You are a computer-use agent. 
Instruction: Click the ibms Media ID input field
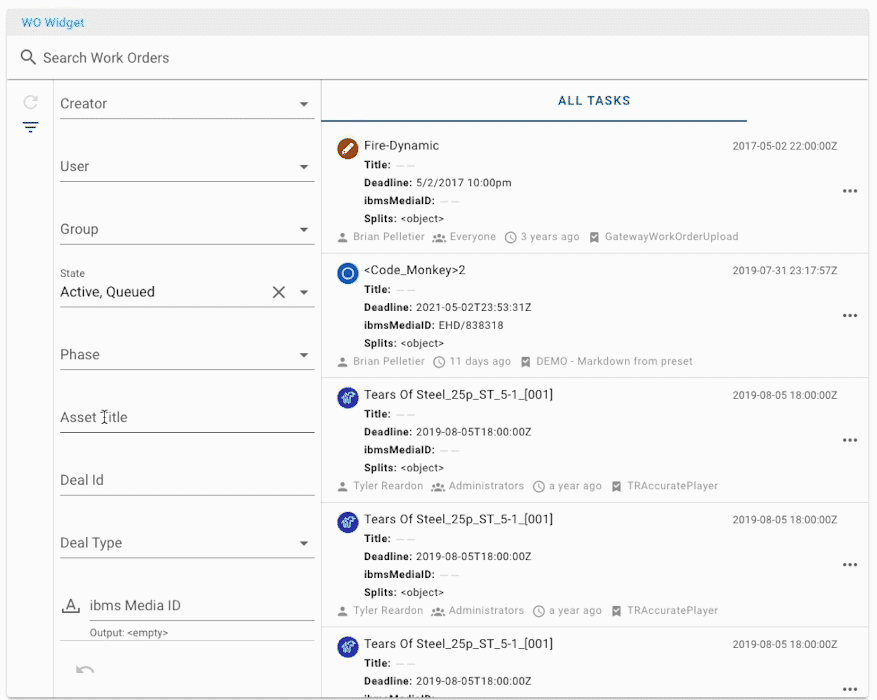(201, 606)
